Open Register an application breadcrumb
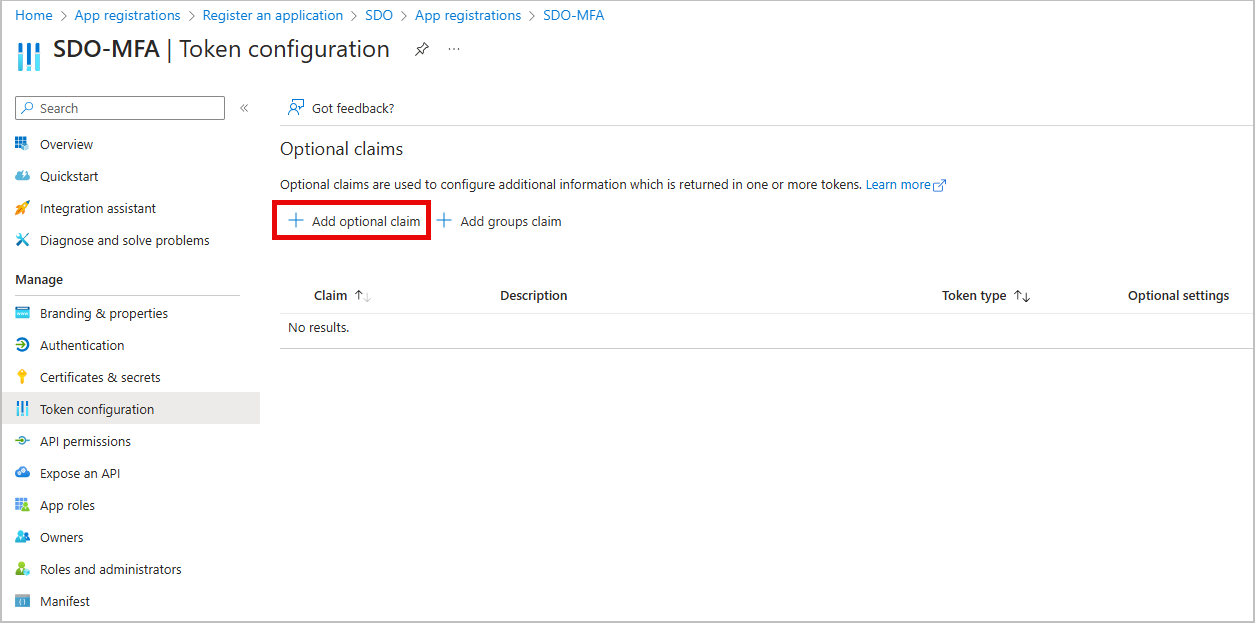The height and width of the screenshot is (623, 1255). click(x=273, y=15)
